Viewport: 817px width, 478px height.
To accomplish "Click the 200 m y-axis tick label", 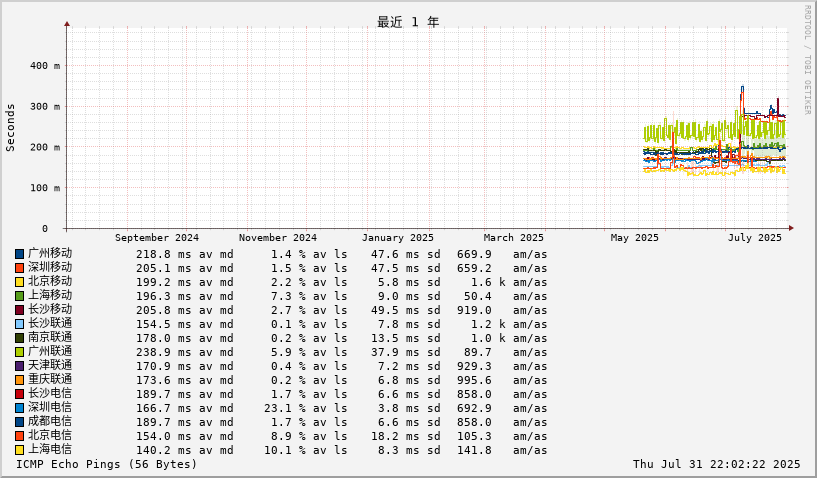I will click(x=45, y=147).
